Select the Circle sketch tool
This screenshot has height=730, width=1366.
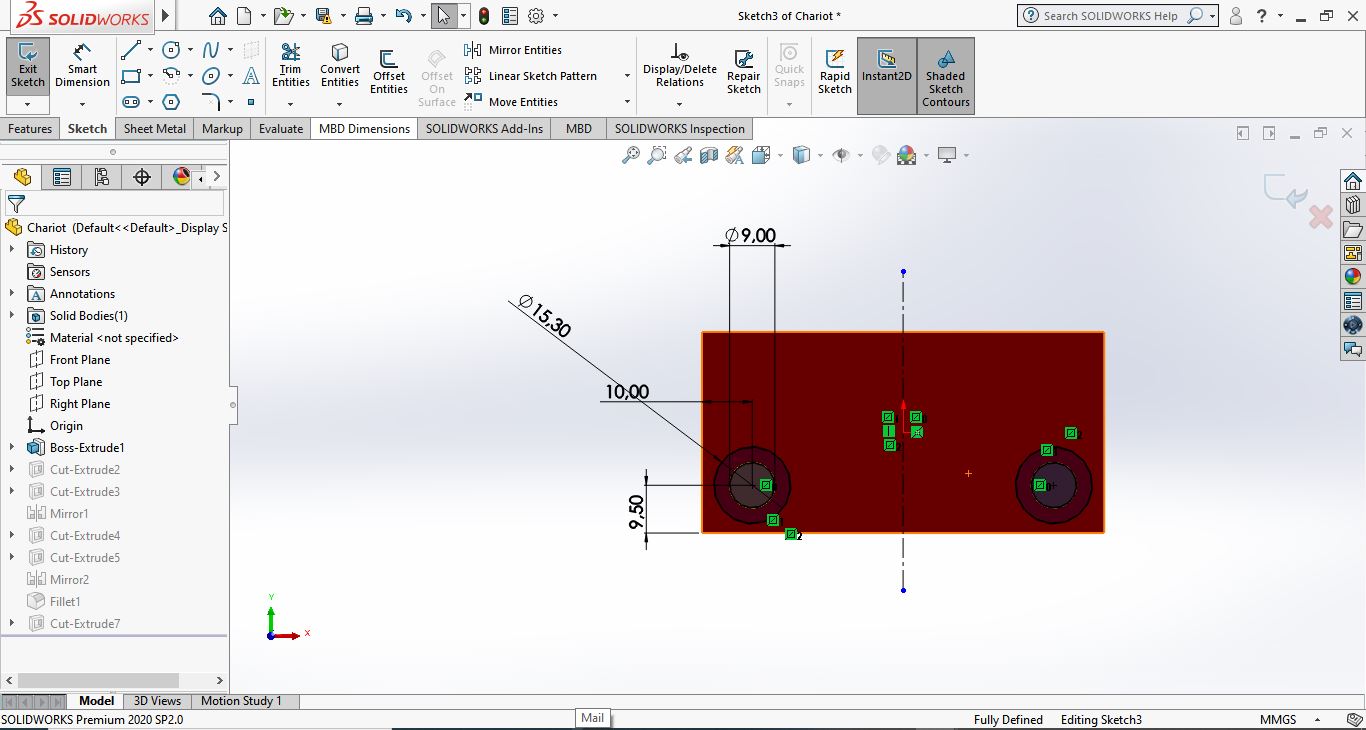171,50
